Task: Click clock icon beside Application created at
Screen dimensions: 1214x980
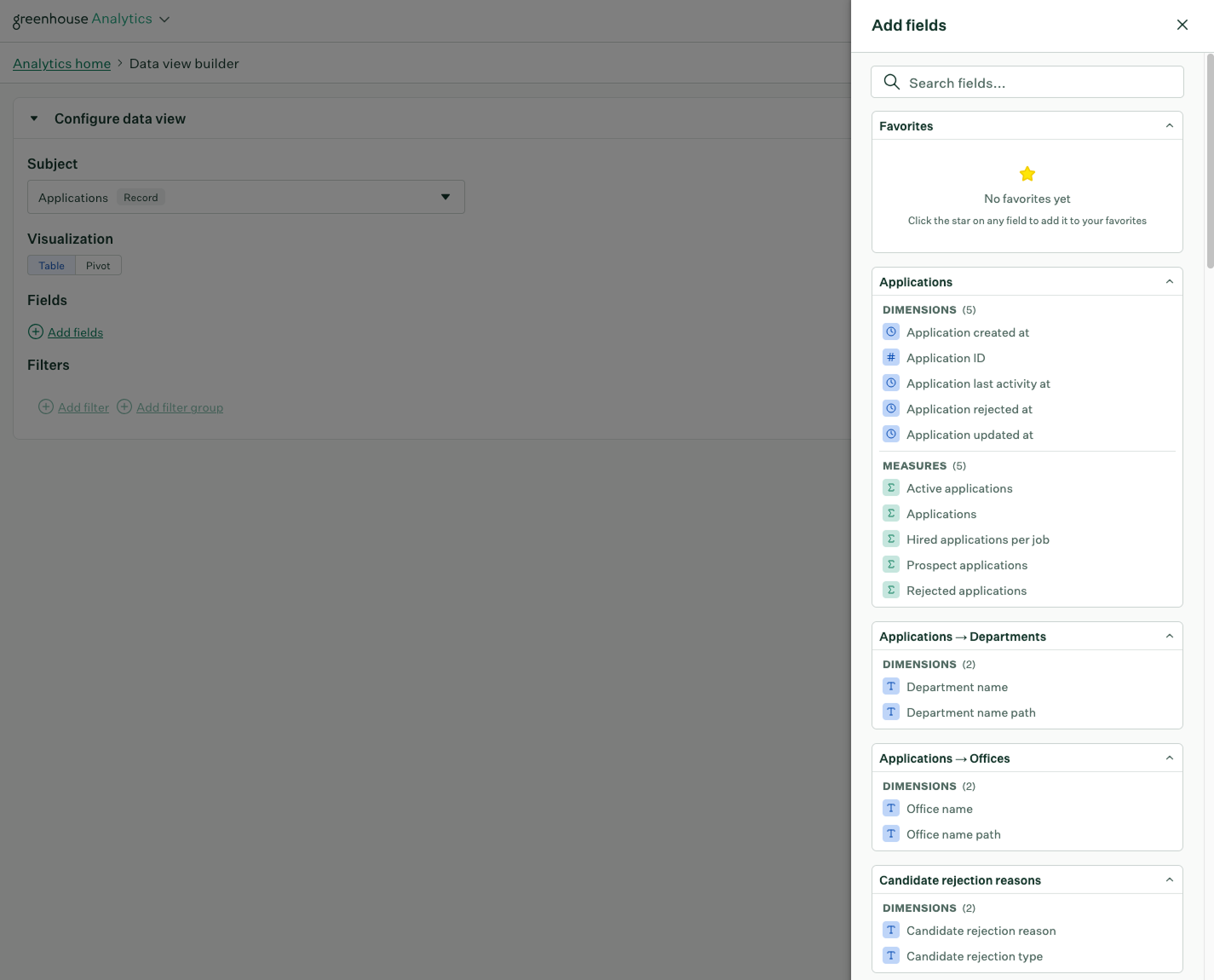Action: pyautogui.click(x=891, y=331)
